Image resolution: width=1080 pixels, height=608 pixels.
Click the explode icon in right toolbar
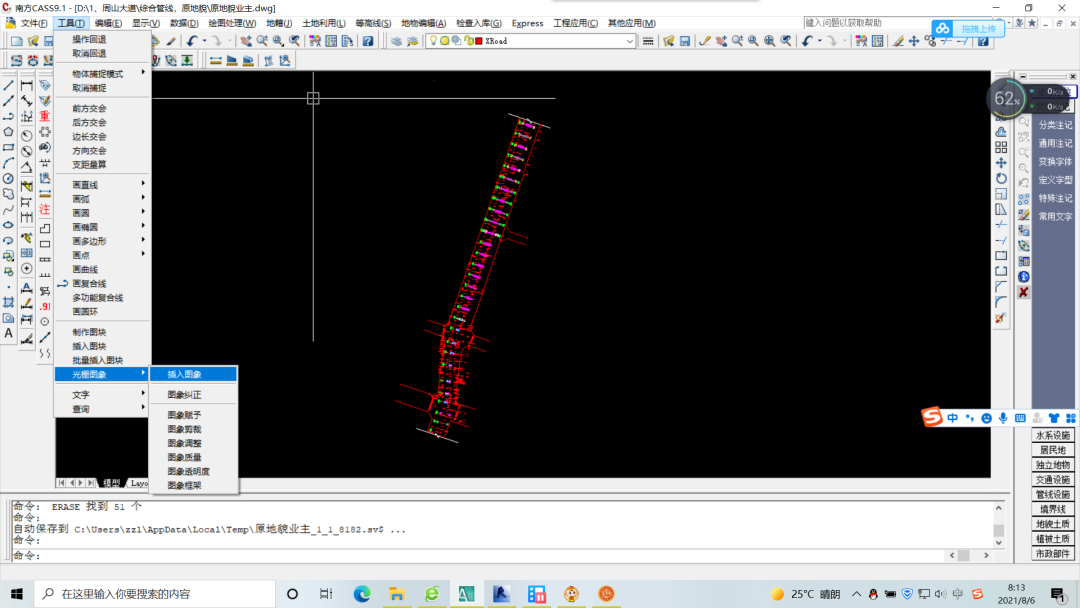coord(1001,318)
